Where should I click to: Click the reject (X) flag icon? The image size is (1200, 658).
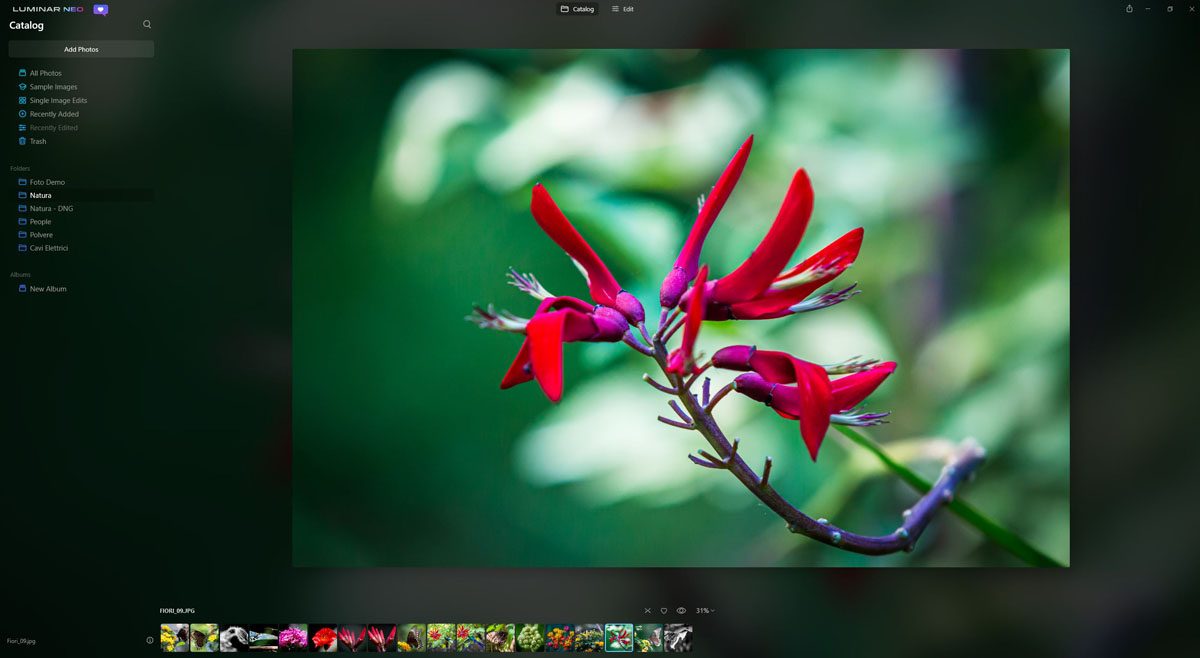[647, 611]
